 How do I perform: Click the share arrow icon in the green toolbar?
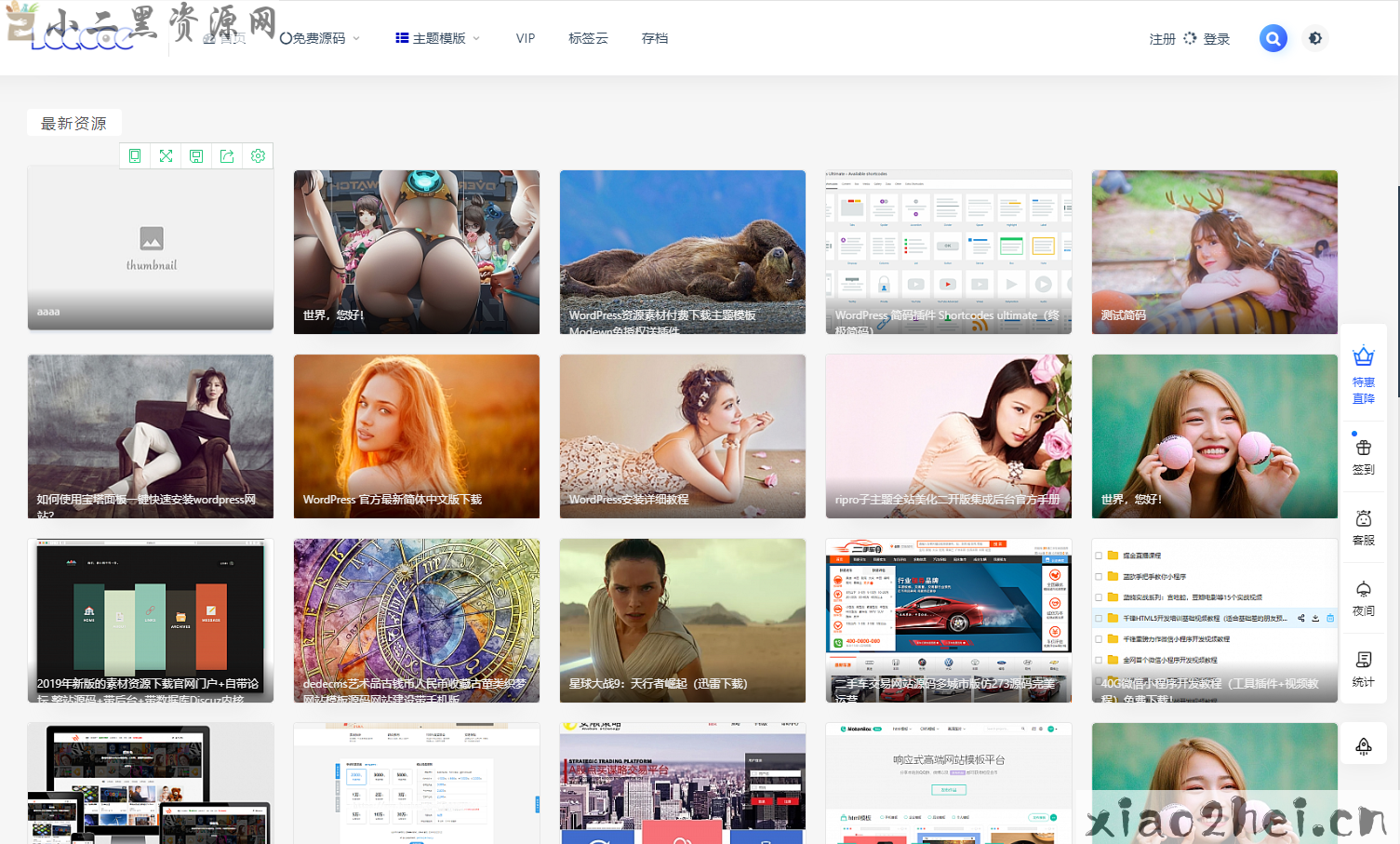tap(227, 156)
